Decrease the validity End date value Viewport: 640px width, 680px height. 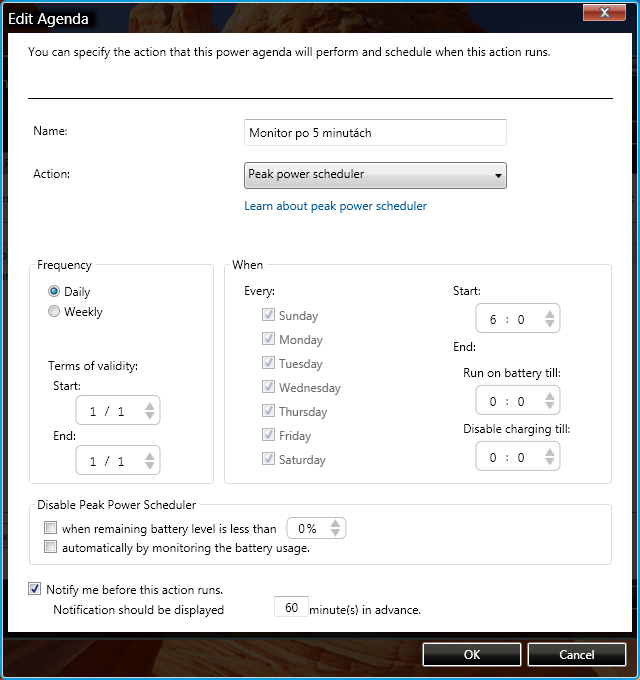[x=149, y=466]
